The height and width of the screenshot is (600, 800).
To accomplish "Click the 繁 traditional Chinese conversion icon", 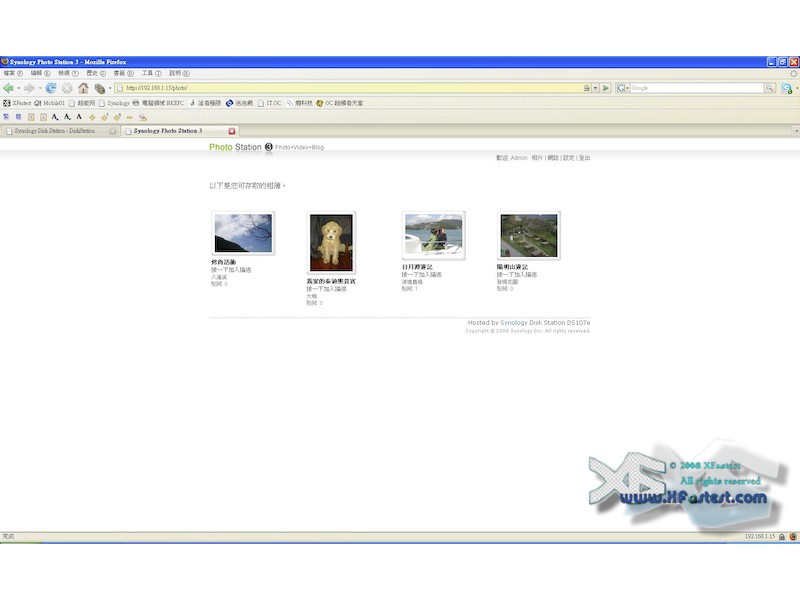I will point(6,117).
